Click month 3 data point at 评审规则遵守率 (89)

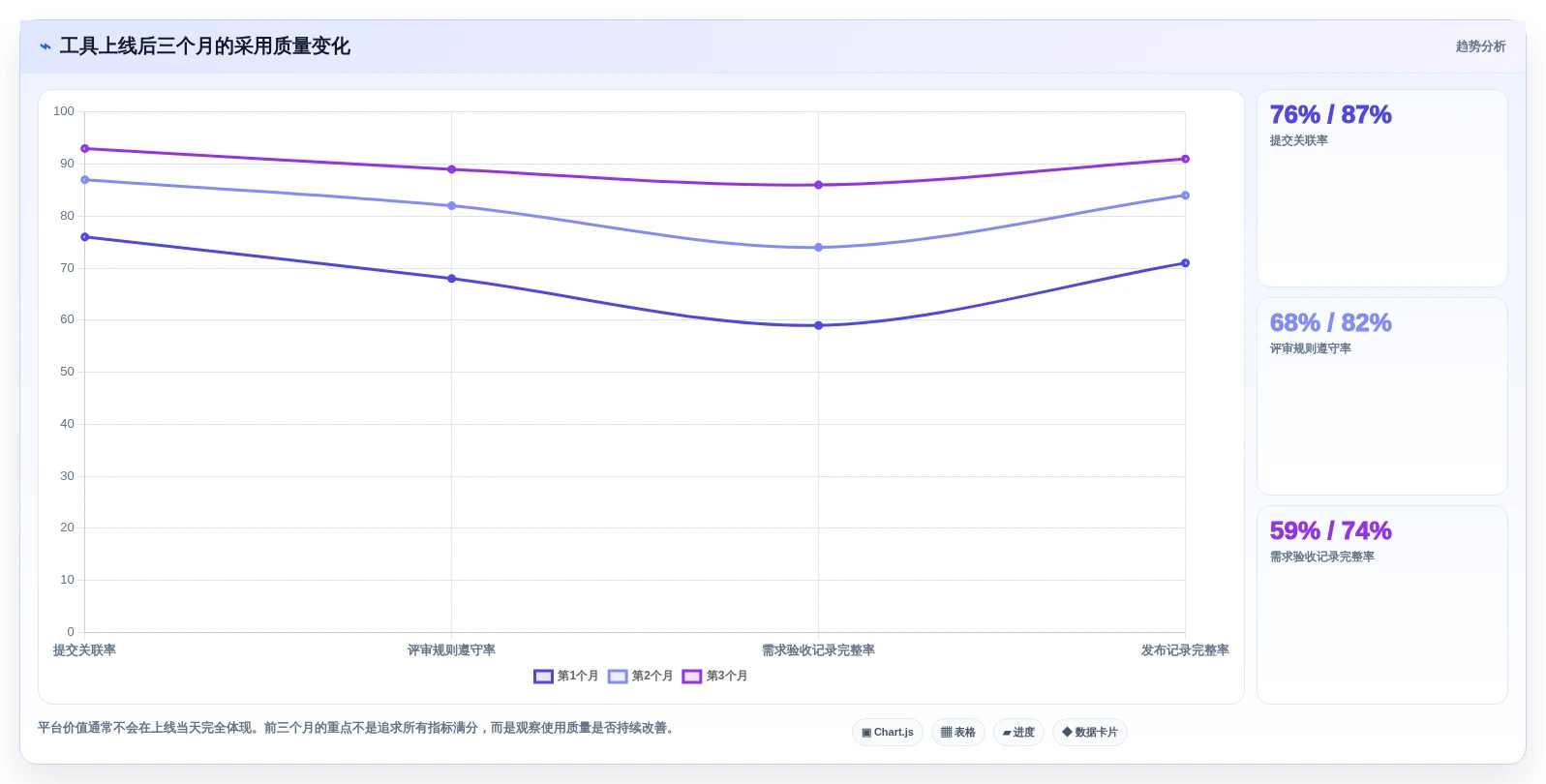tap(451, 169)
